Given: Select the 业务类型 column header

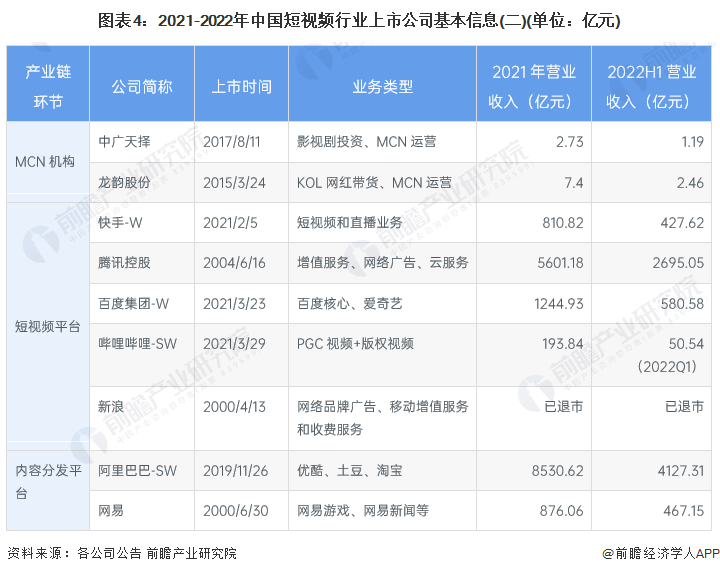Looking at the screenshot, I should pyautogui.click(x=382, y=86).
